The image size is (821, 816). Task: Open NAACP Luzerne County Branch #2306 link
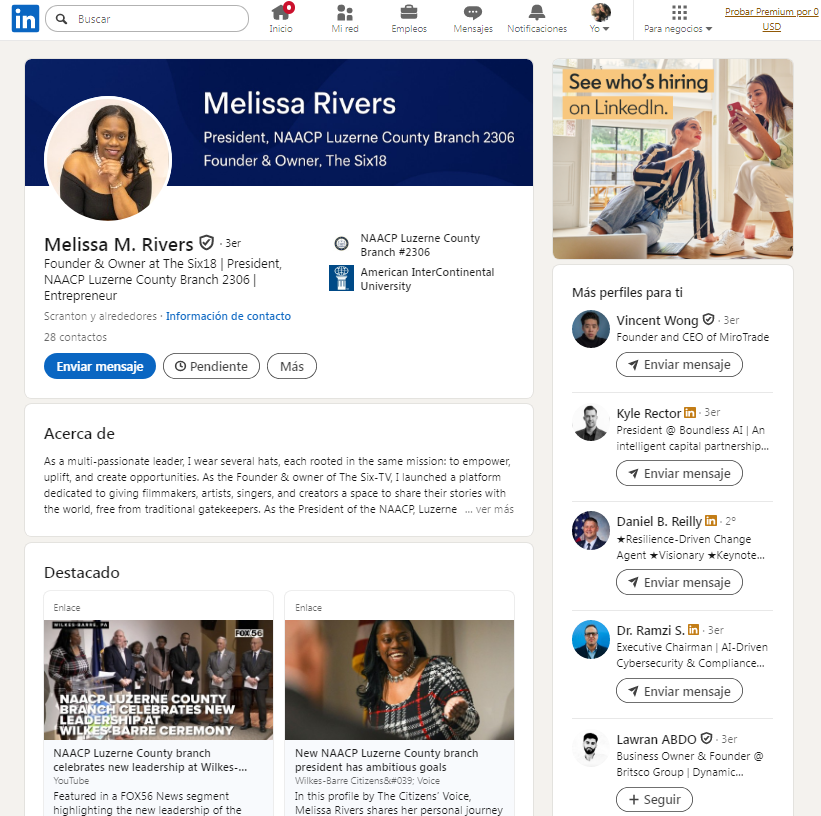[x=420, y=245]
